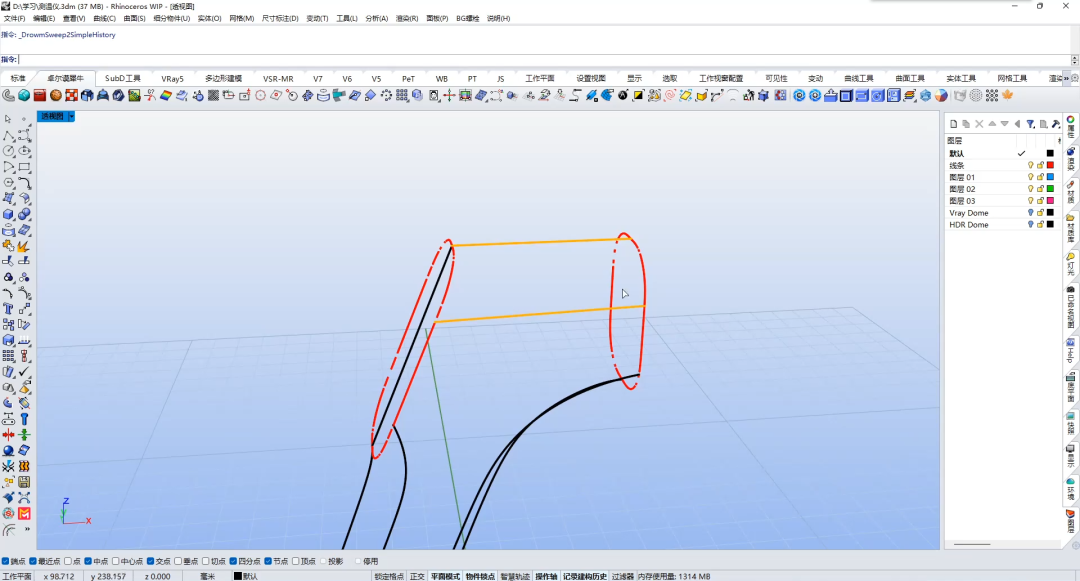Click the orange sphere icon in top toolbar

[x=56, y=96]
